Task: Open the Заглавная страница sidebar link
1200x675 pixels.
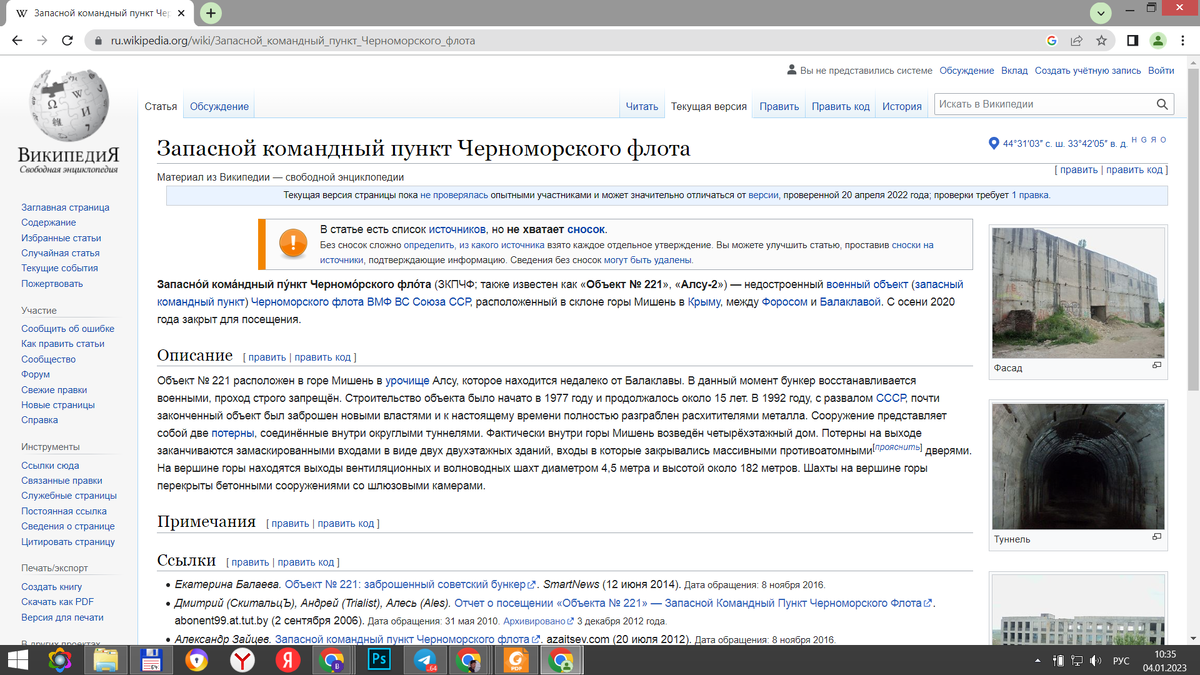Action: (66, 207)
